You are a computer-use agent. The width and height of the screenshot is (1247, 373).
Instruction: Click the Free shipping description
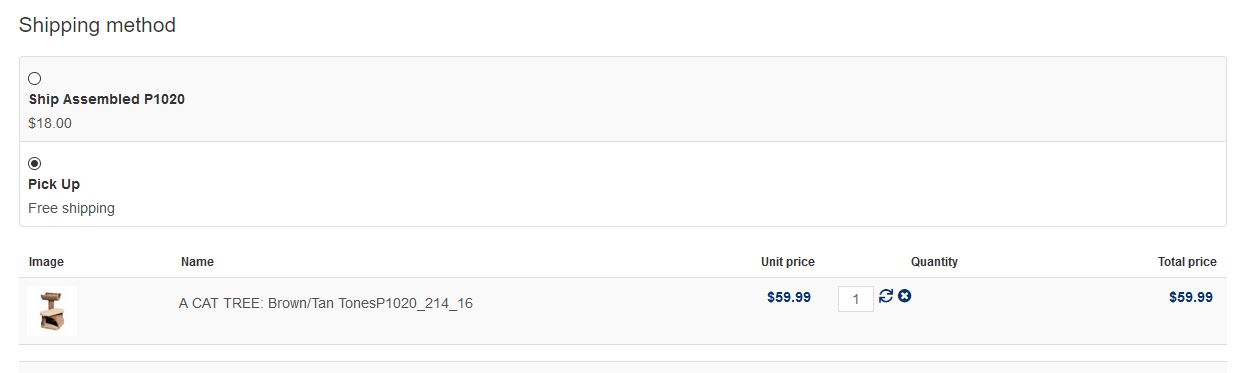tap(72, 209)
